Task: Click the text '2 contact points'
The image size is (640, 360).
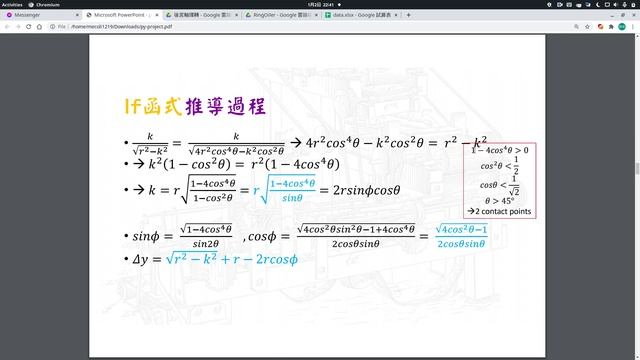Action: coord(503,211)
